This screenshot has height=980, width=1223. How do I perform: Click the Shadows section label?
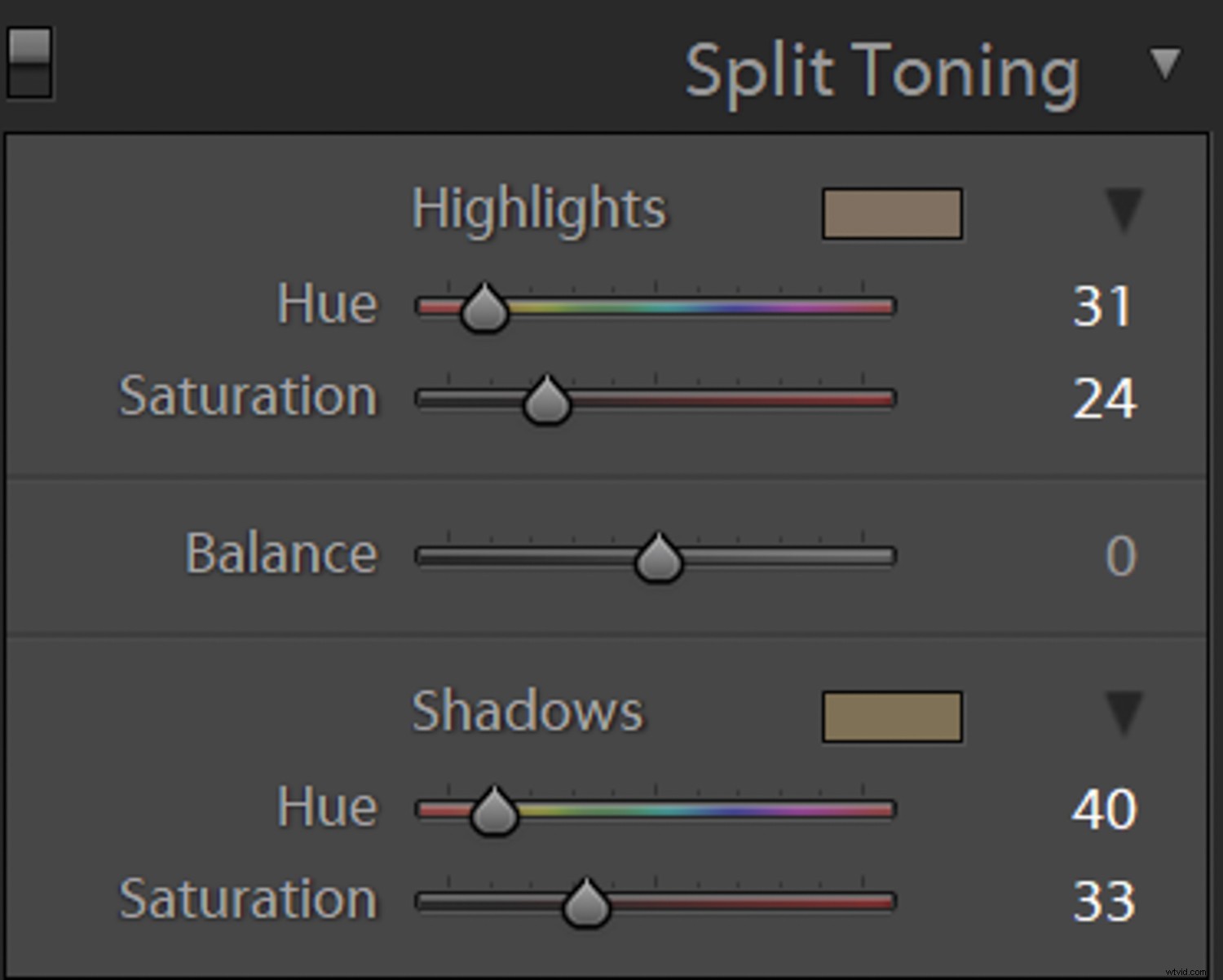click(528, 712)
